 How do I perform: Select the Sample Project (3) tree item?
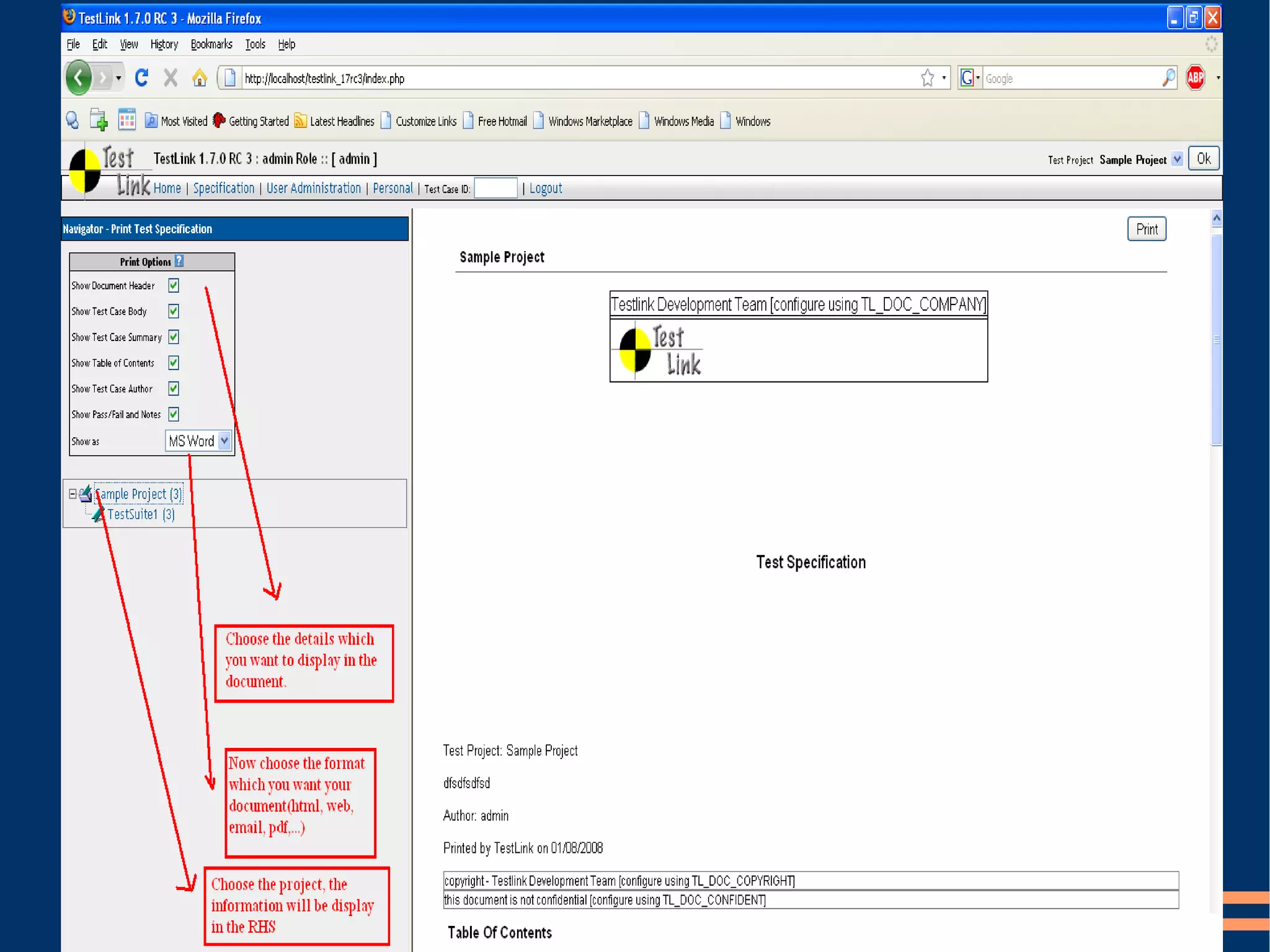(x=139, y=494)
